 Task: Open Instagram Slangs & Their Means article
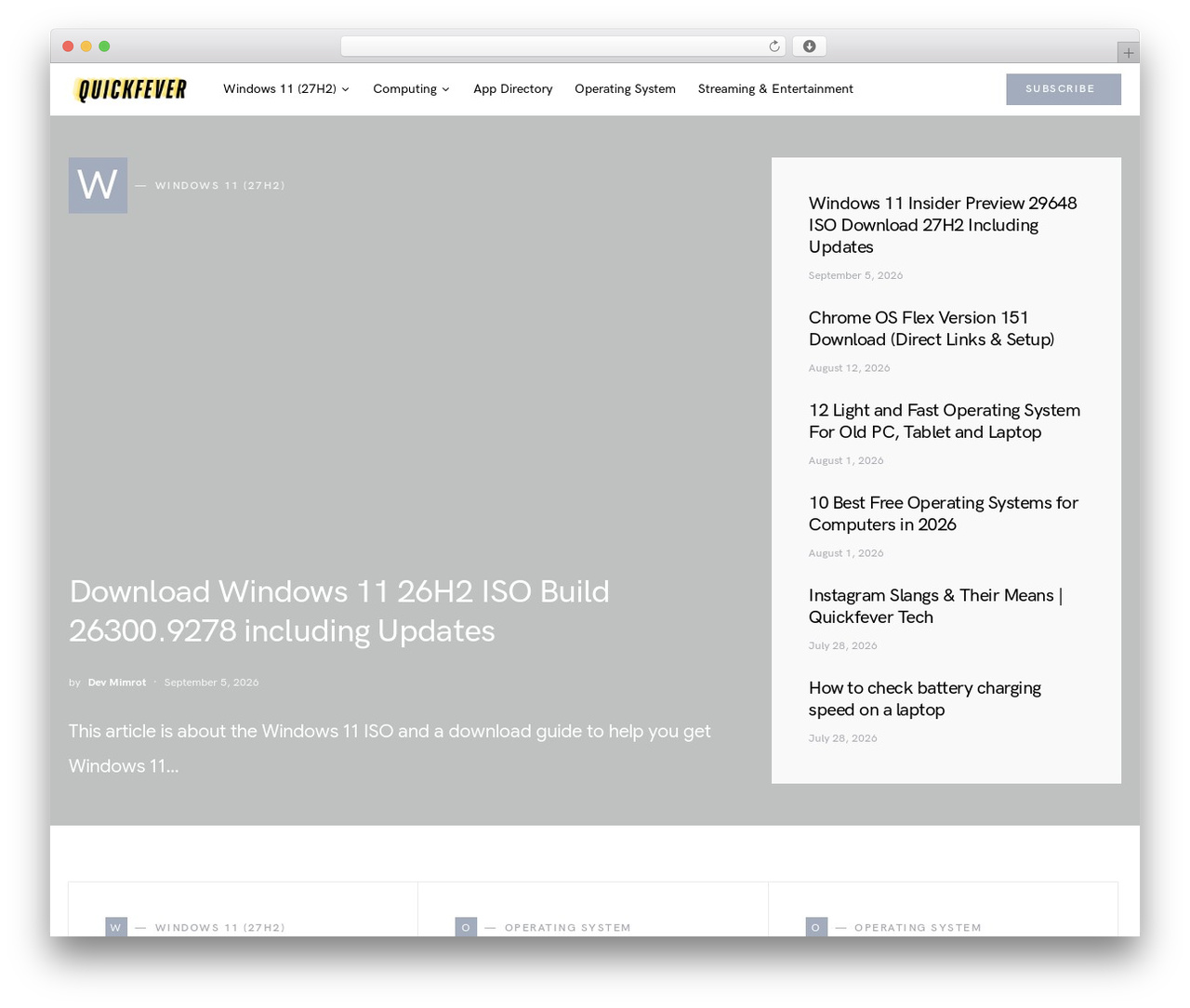pyautogui.click(x=935, y=606)
